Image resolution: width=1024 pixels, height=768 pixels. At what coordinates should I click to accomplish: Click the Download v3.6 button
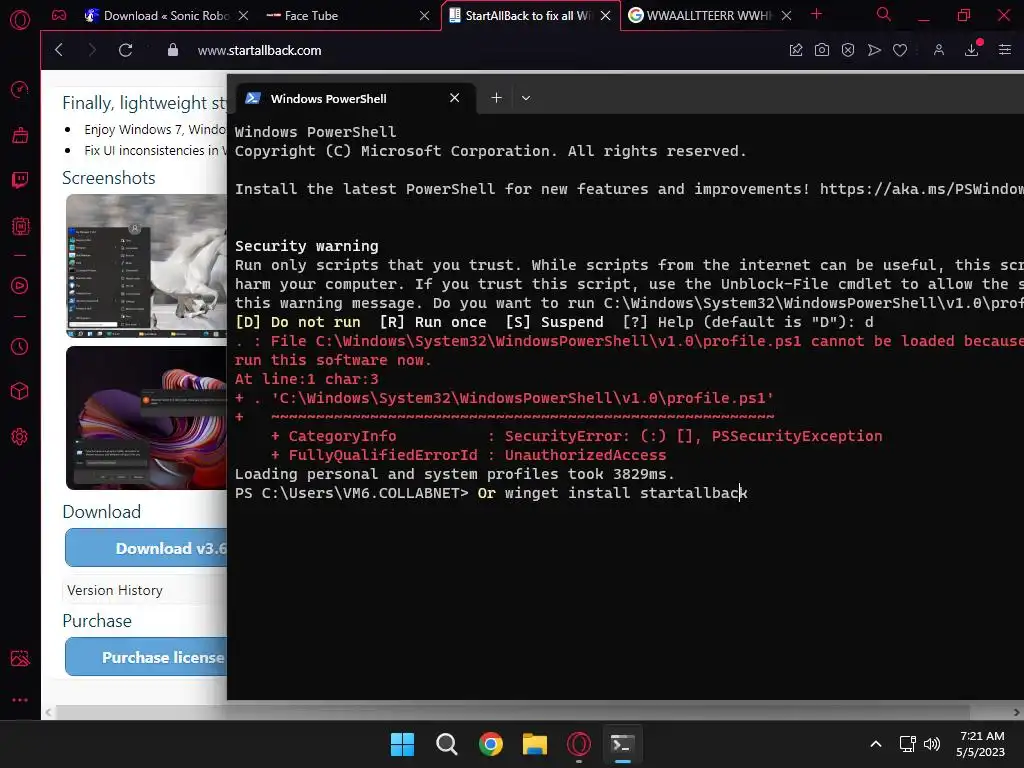tap(146, 548)
